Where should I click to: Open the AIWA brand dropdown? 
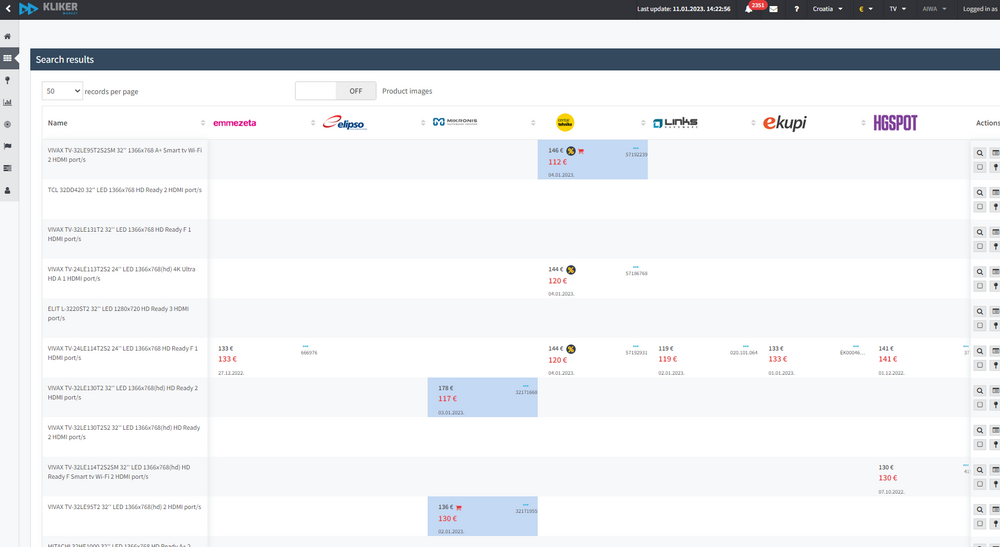[x=934, y=9]
